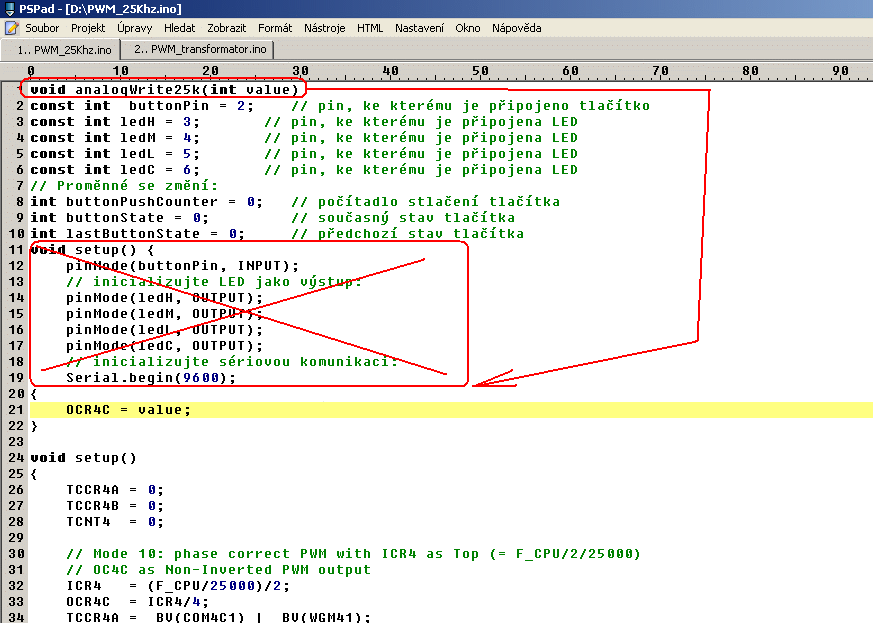Image resolution: width=873 pixels, height=623 pixels.
Task: Open the Okno menu
Action: (468, 28)
